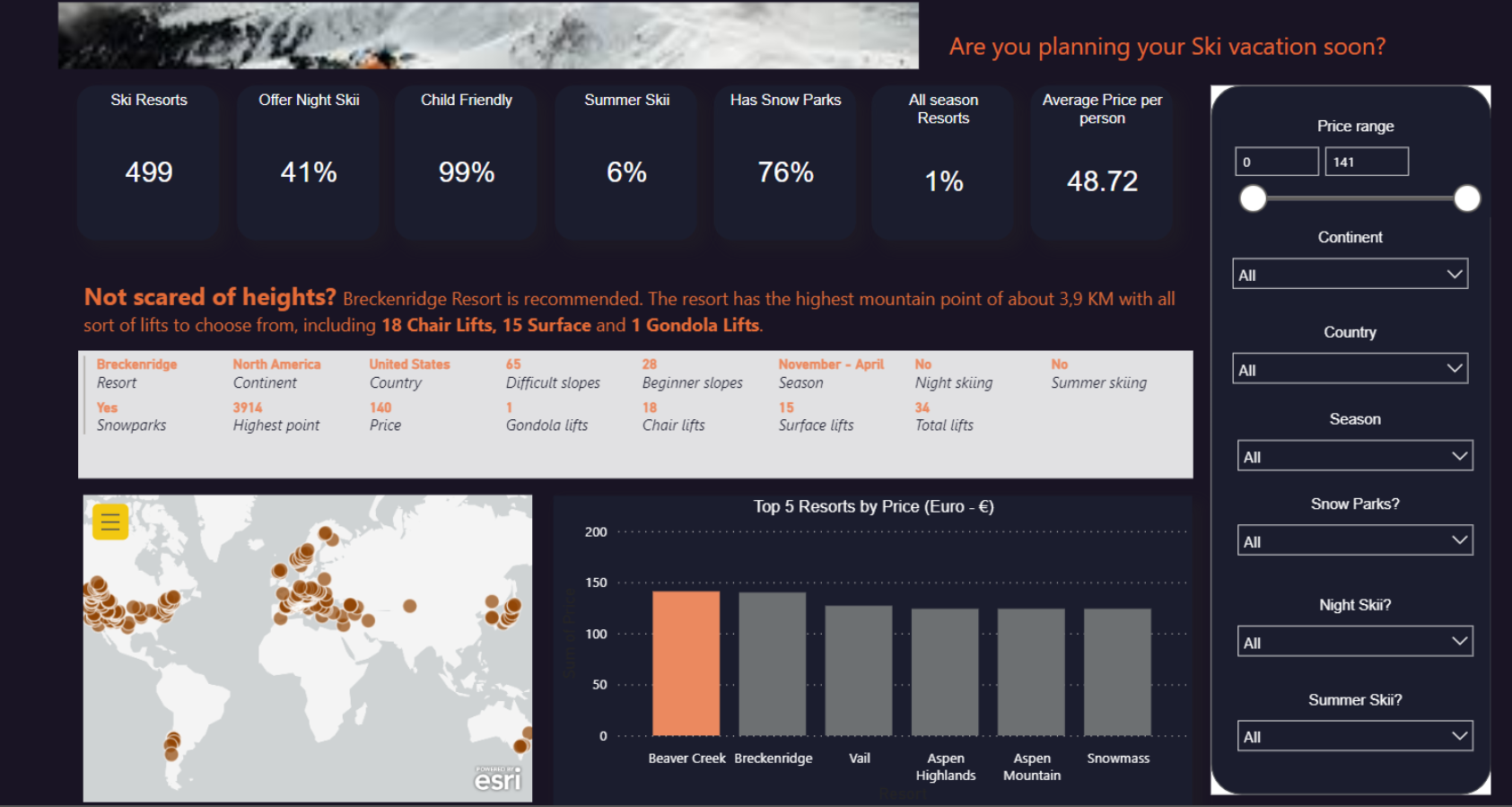This screenshot has width=1512, height=807.
Task: Select the Aspen Mountain bar
Action: 1031,672
